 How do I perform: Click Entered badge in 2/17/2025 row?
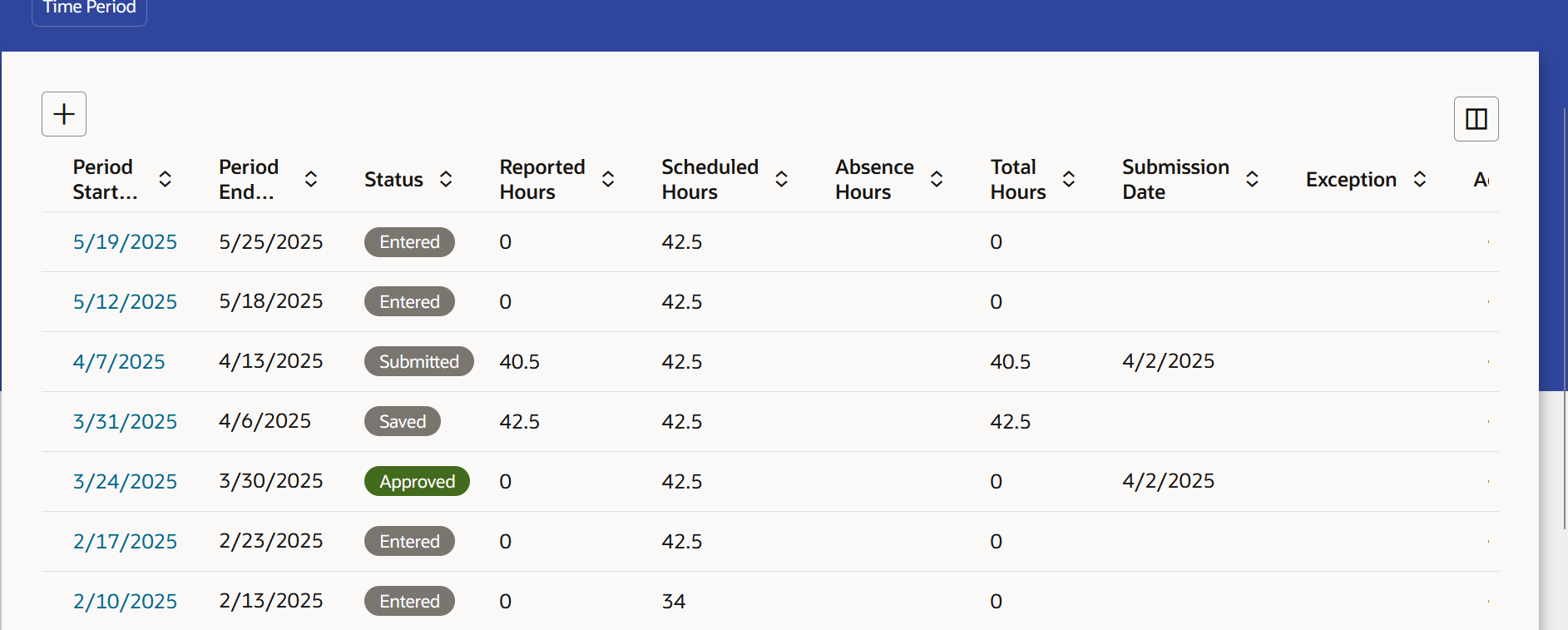[409, 541]
